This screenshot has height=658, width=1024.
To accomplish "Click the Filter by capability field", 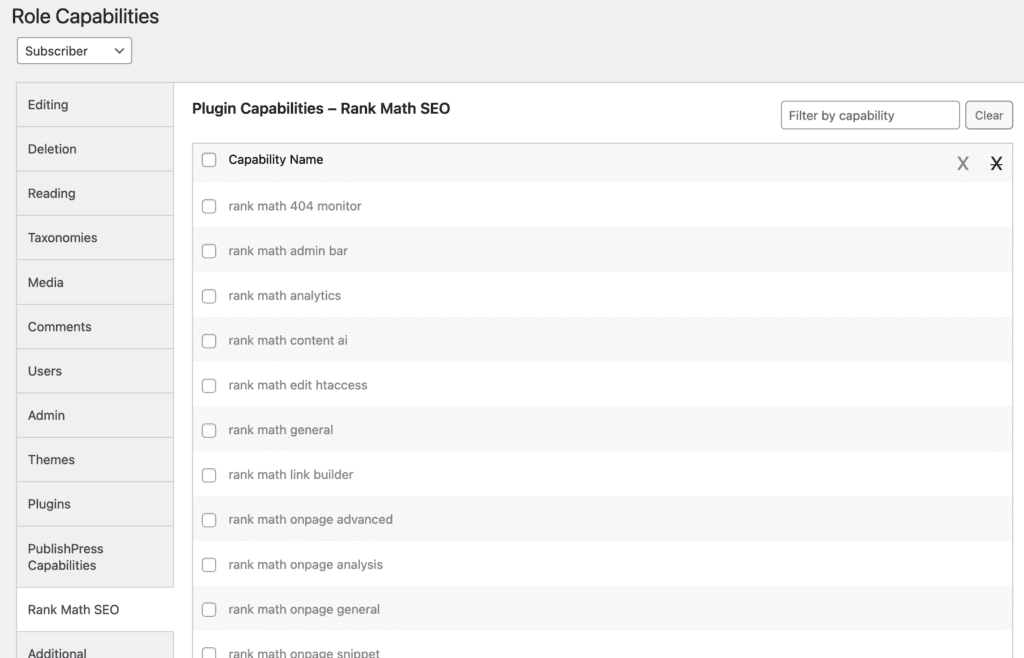I will (x=869, y=115).
